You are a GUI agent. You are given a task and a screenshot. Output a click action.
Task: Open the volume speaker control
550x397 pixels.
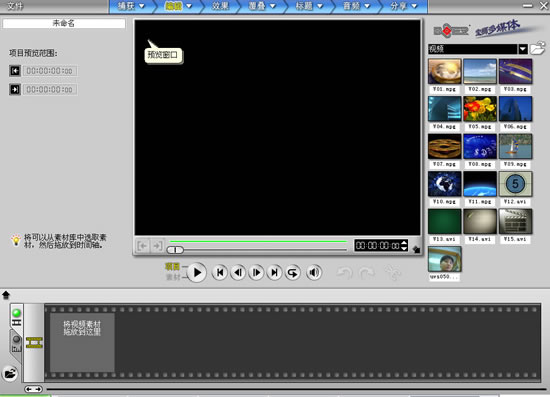(x=314, y=272)
